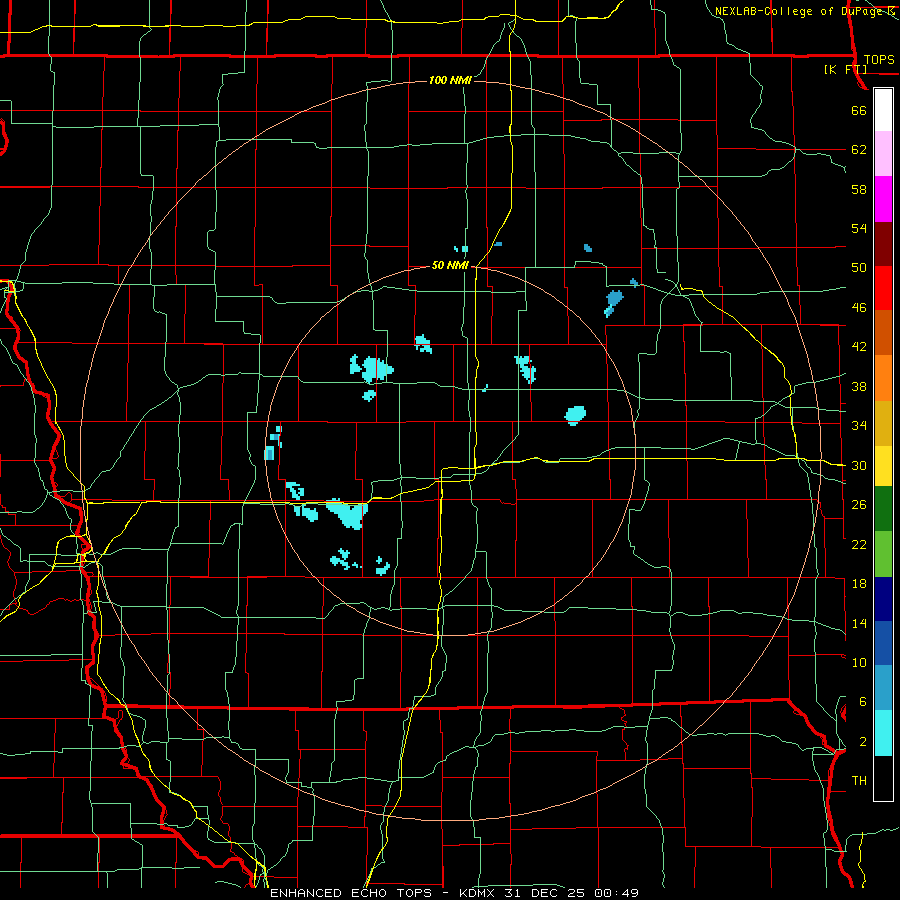Click the '54' legend value
This screenshot has height=900, width=900.
coord(859,228)
